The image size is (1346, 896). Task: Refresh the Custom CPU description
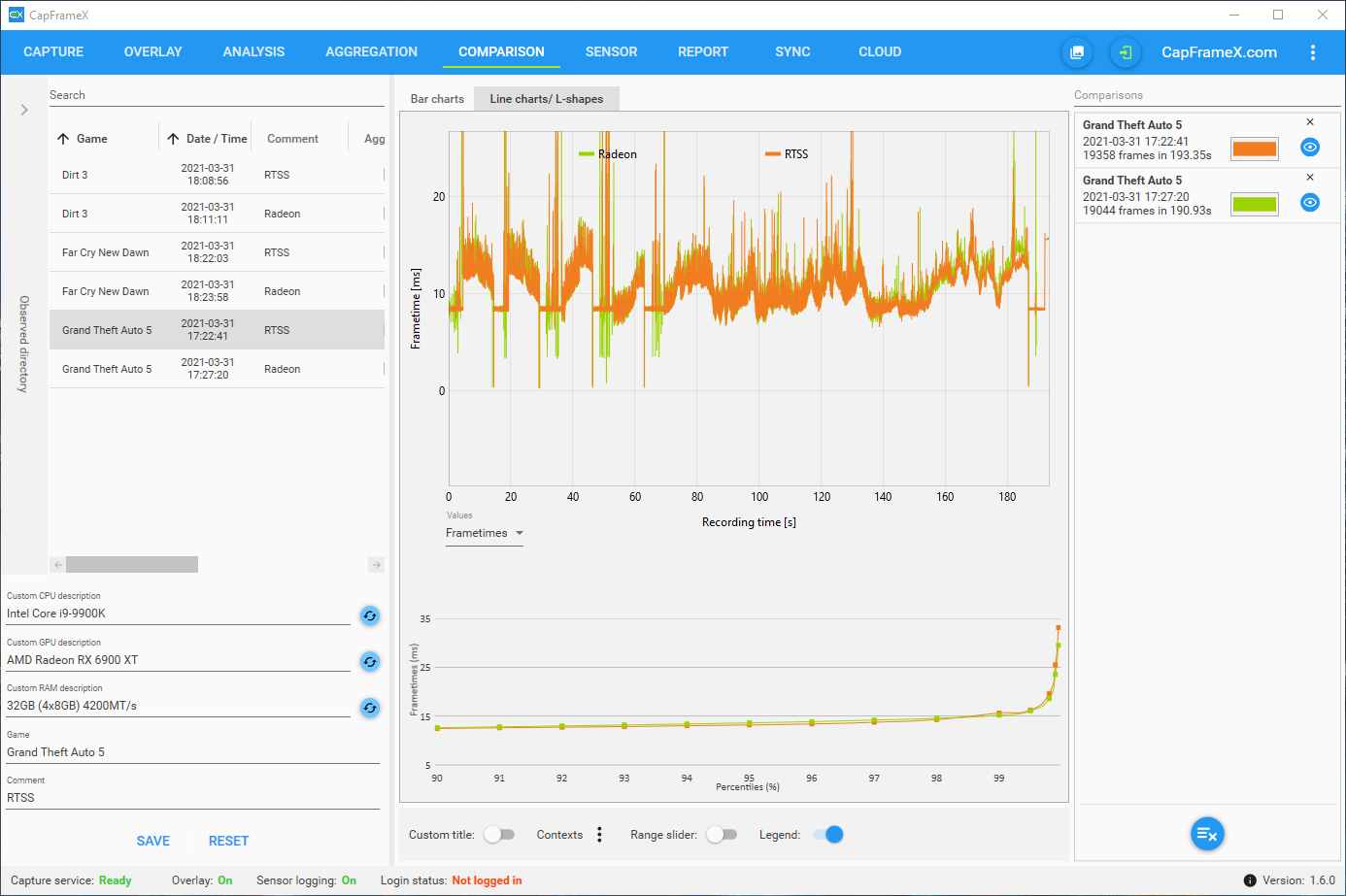pyautogui.click(x=370, y=615)
